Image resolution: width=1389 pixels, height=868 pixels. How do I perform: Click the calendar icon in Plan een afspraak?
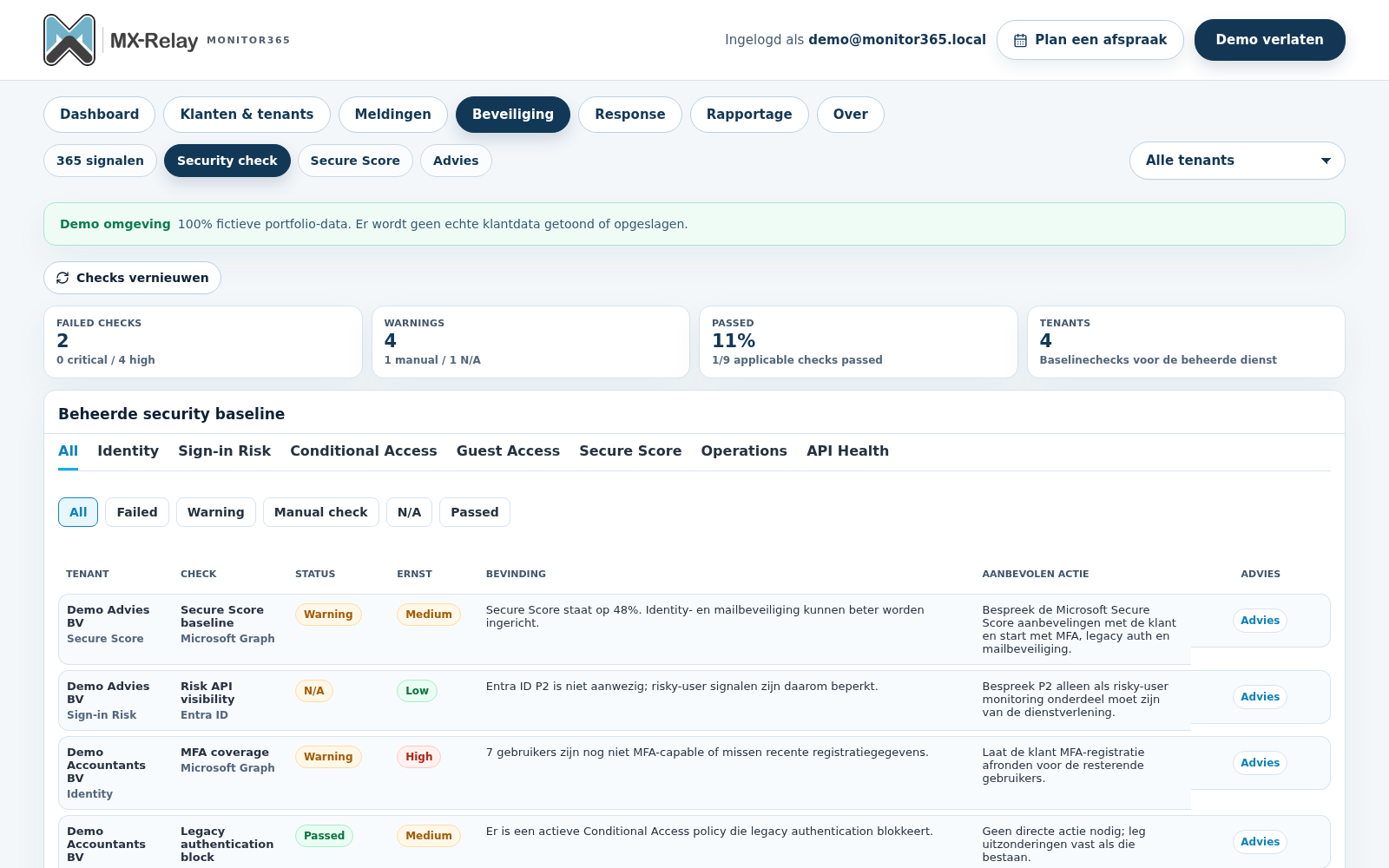(x=1021, y=41)
